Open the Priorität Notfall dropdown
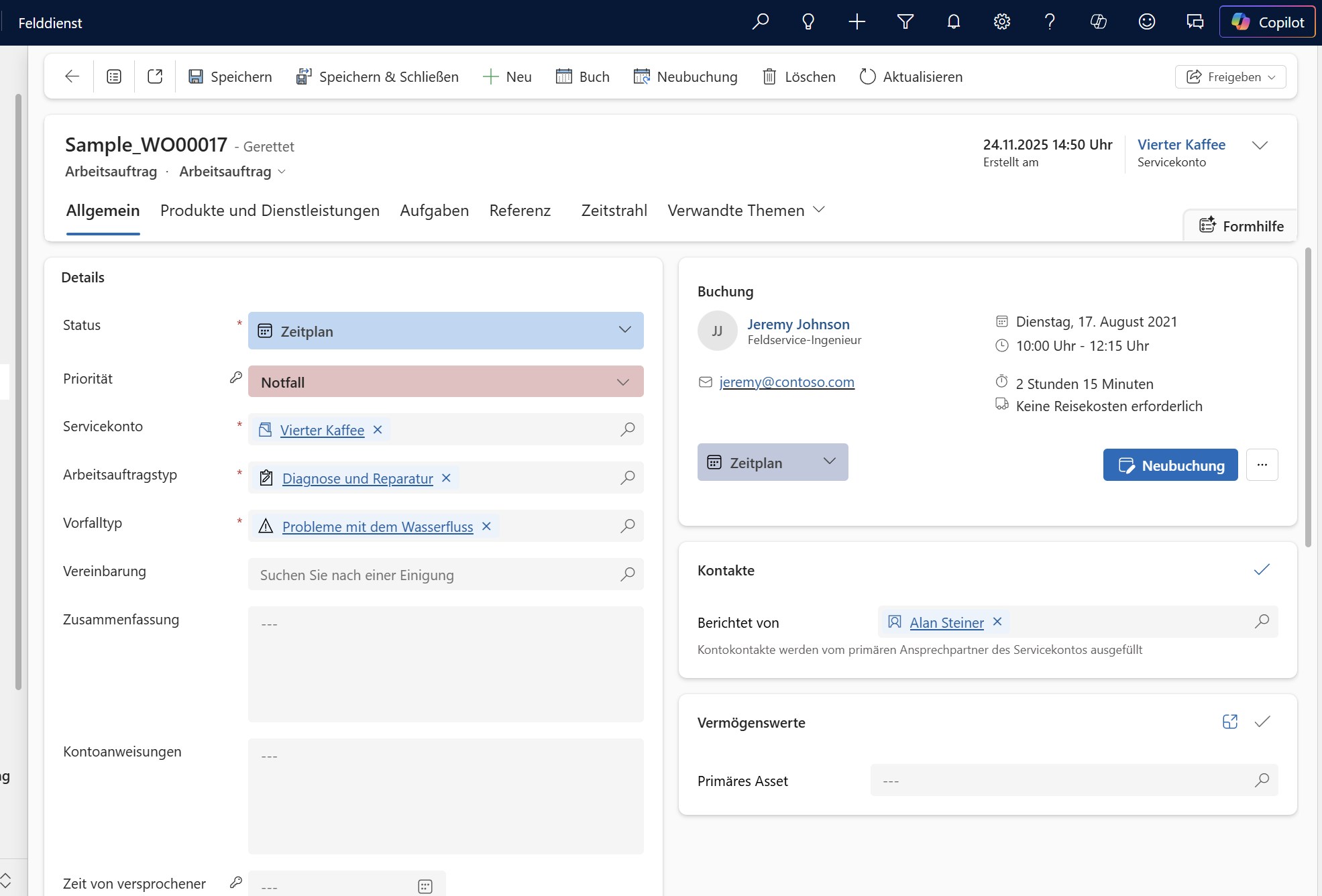1322x896 pixels. point(622,382)
